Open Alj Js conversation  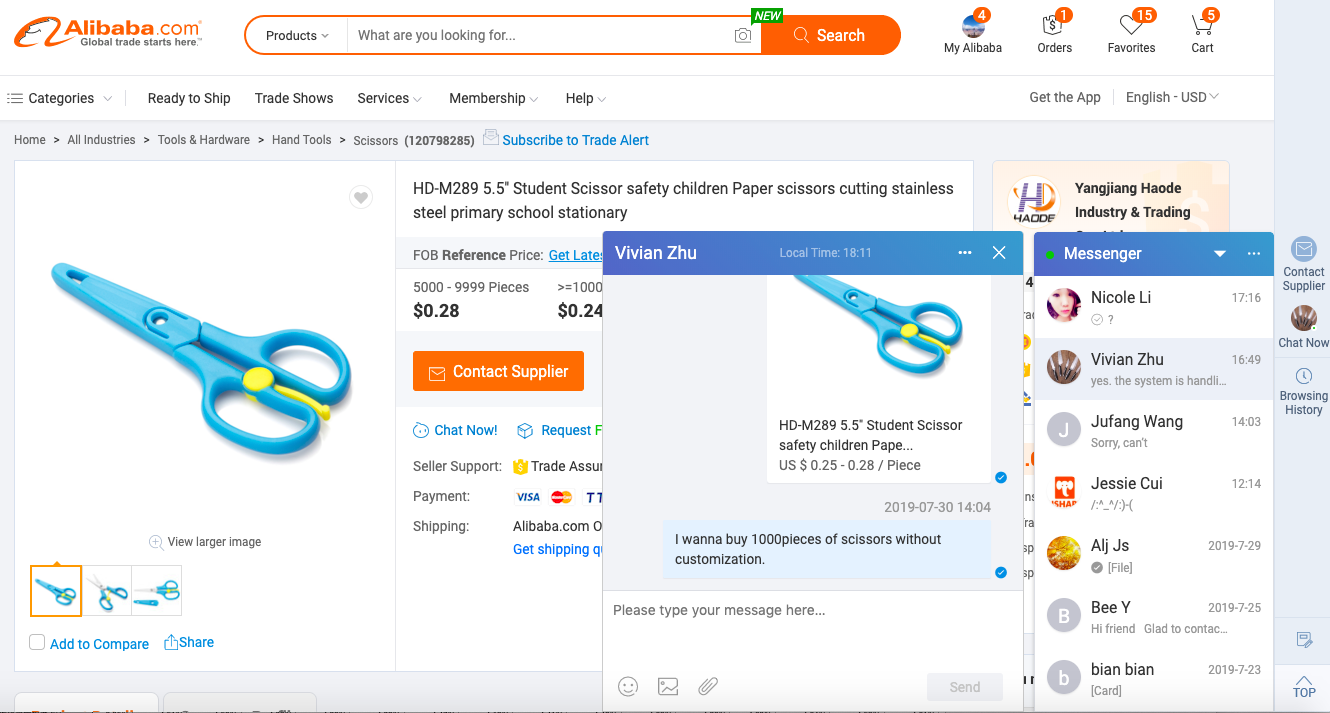tap(1154, 554)
